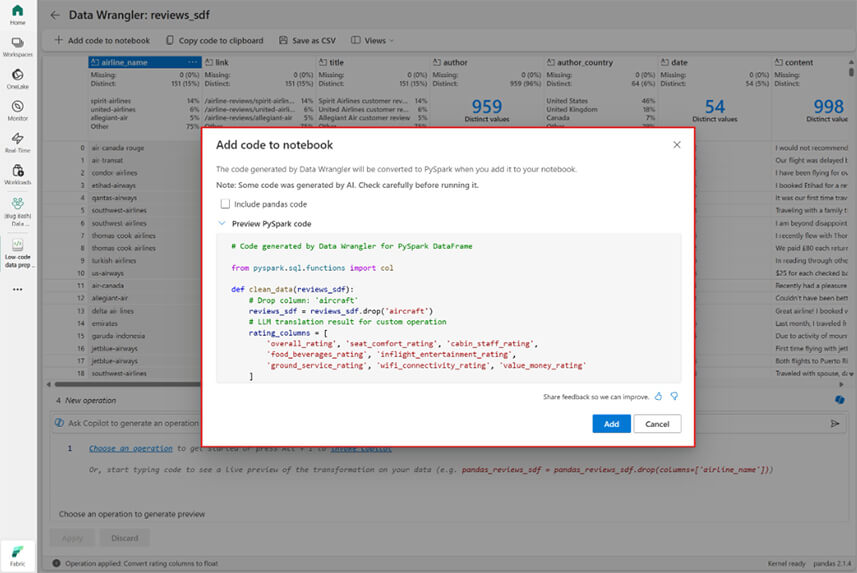Click Add code to notebook in toolbar

click(102, 41)
